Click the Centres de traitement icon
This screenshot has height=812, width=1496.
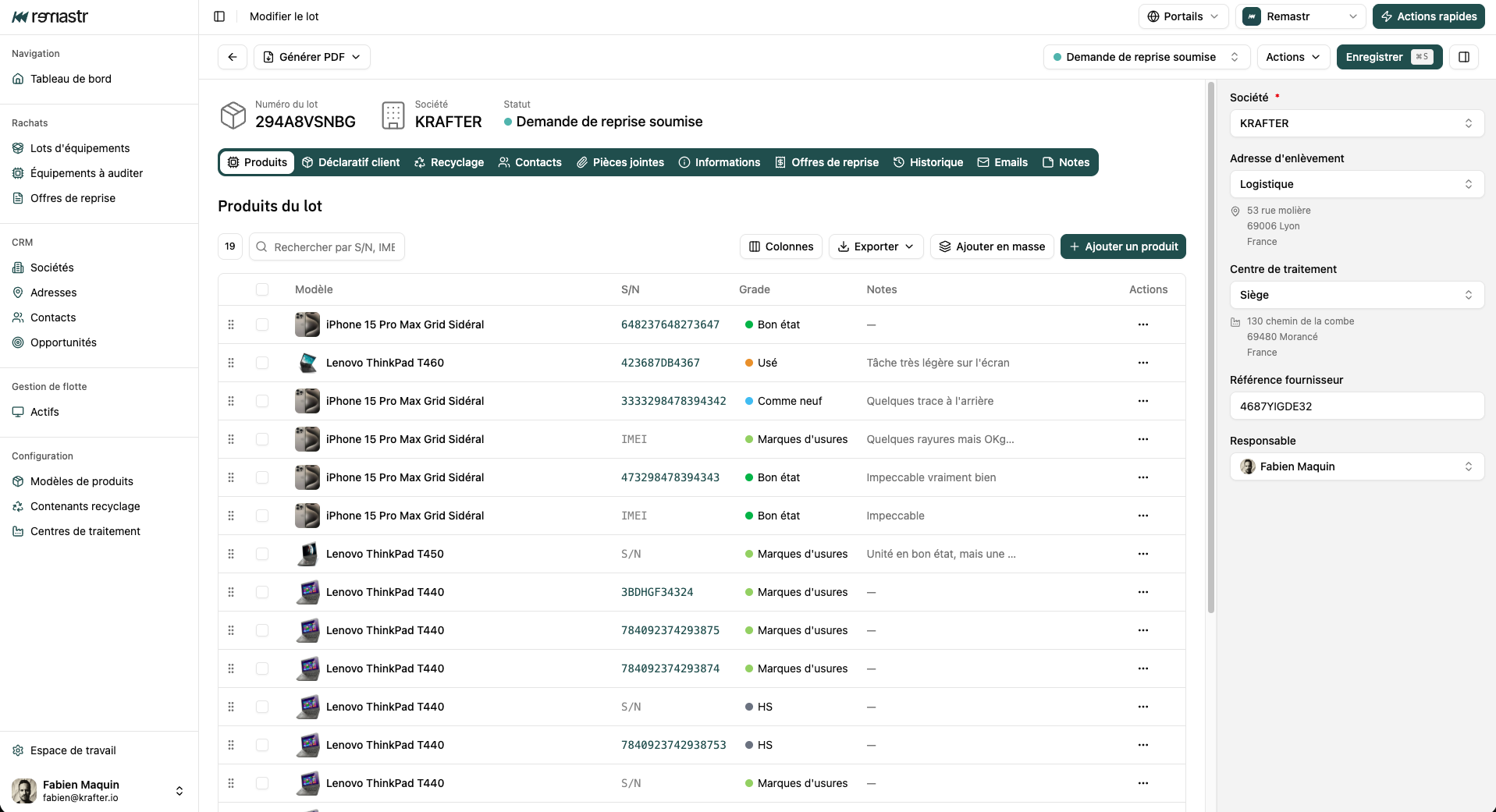(16, 531)
